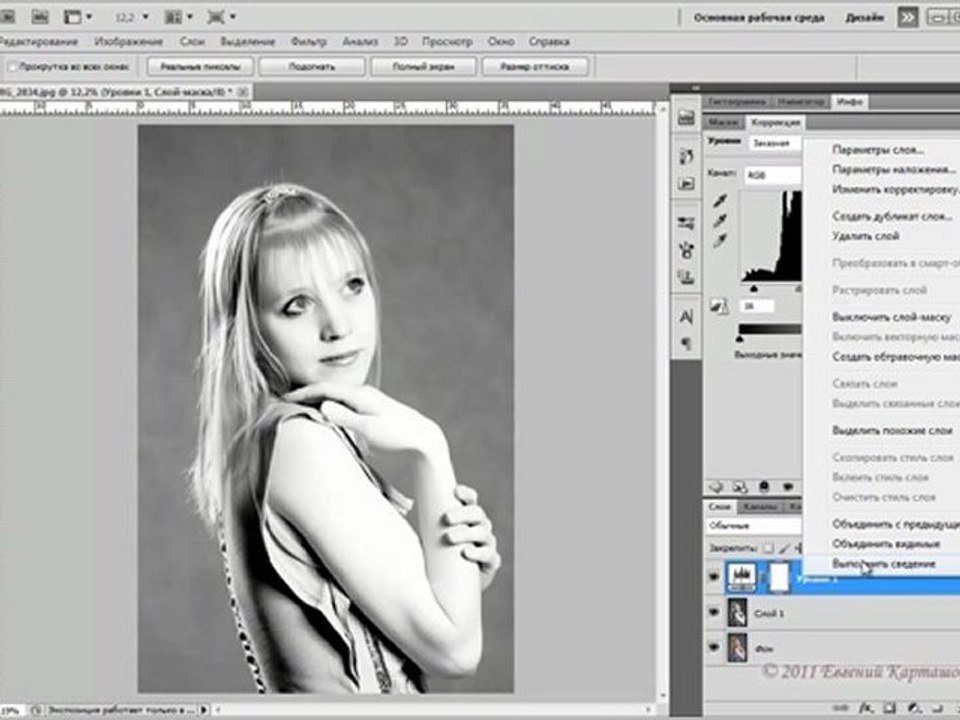The width and height of the screenshot is (960, 720).
Task: Open the Анализ menu
Action: (x=360, y=42)
